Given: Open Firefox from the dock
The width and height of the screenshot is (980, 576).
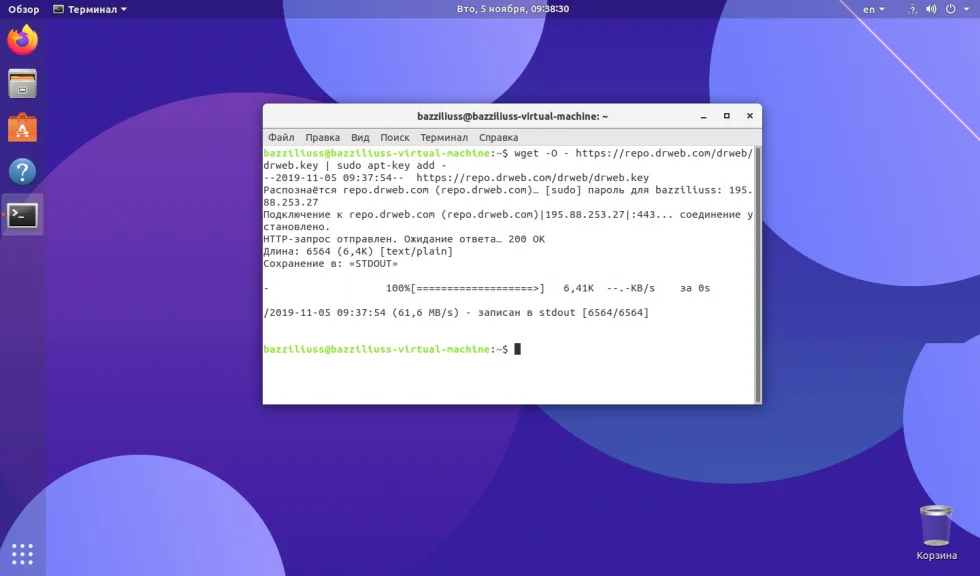Looking at the screenshot, I should click(22, 41).
